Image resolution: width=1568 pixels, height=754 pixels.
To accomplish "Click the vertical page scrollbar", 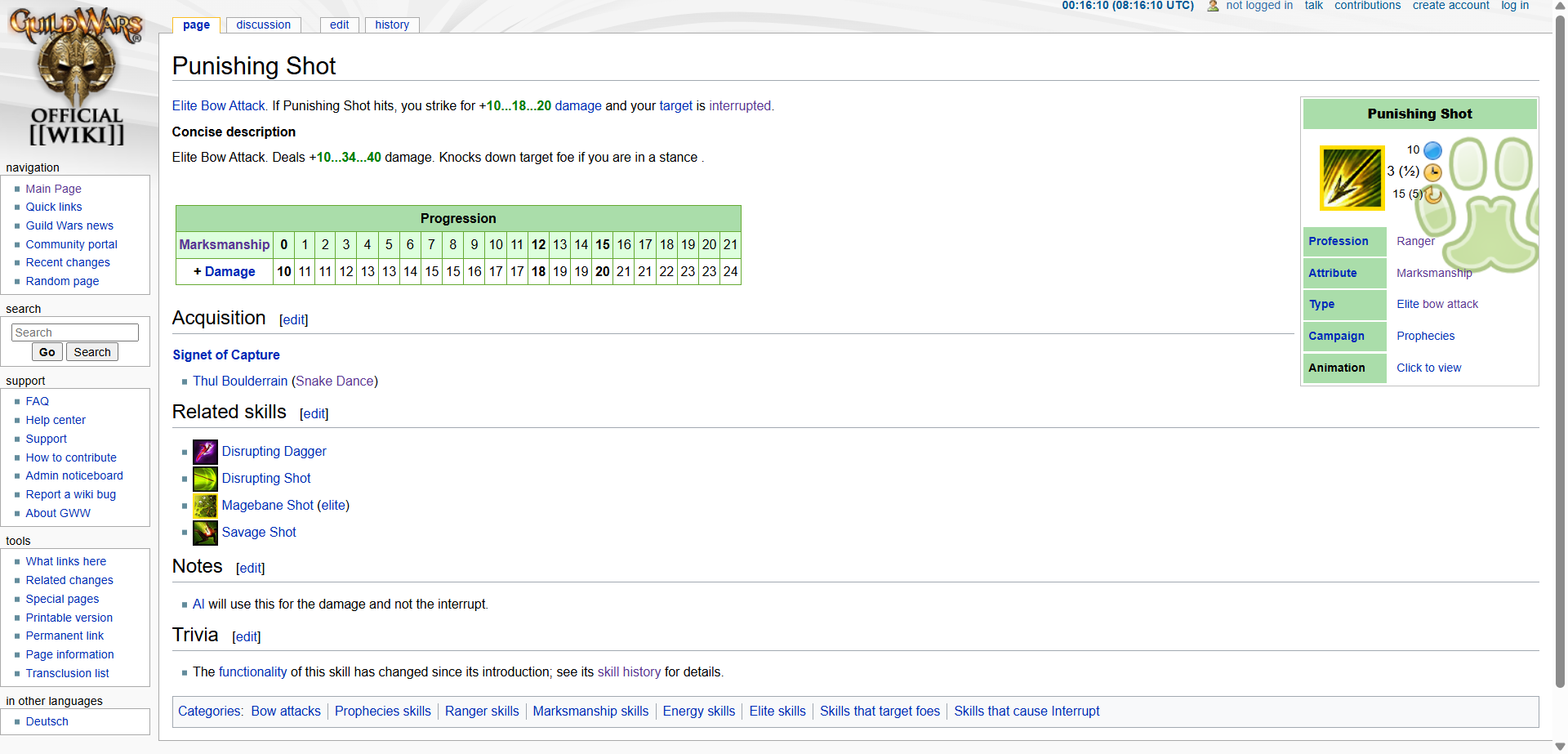I will point(1561,351).
